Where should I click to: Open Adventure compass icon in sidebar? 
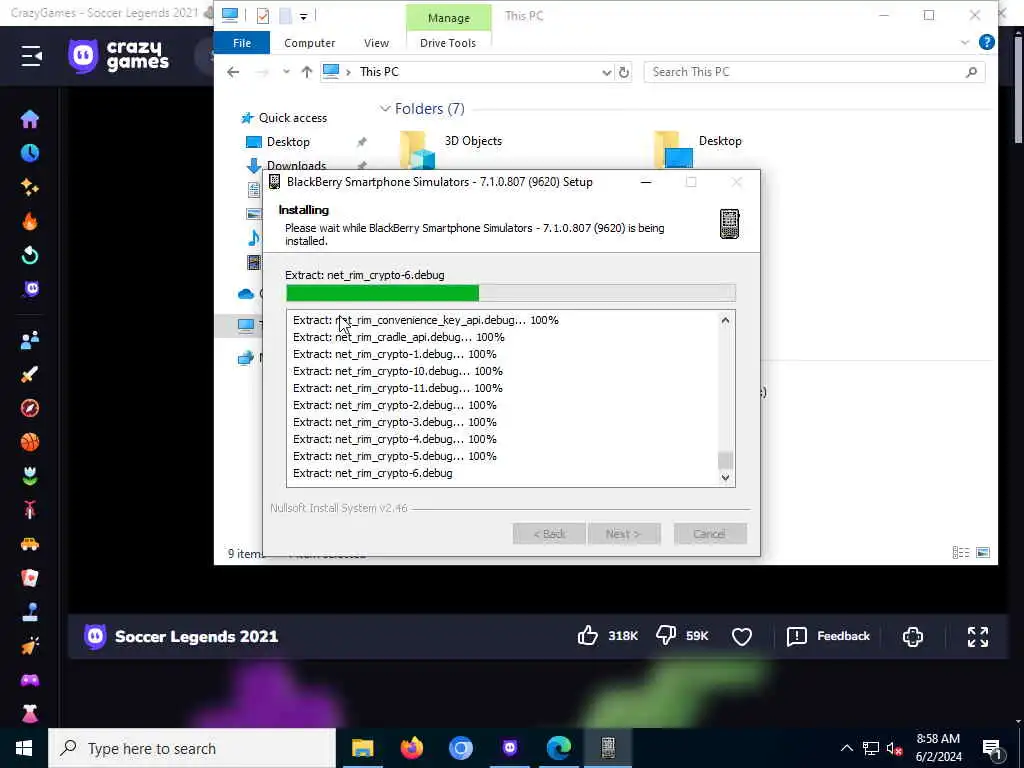coord(29,408)
